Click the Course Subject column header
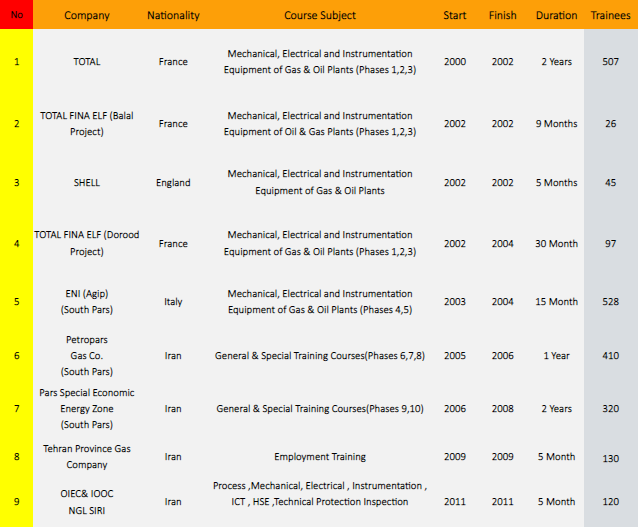Viewport: 639px width, 532px height. [x=320, y=15]
